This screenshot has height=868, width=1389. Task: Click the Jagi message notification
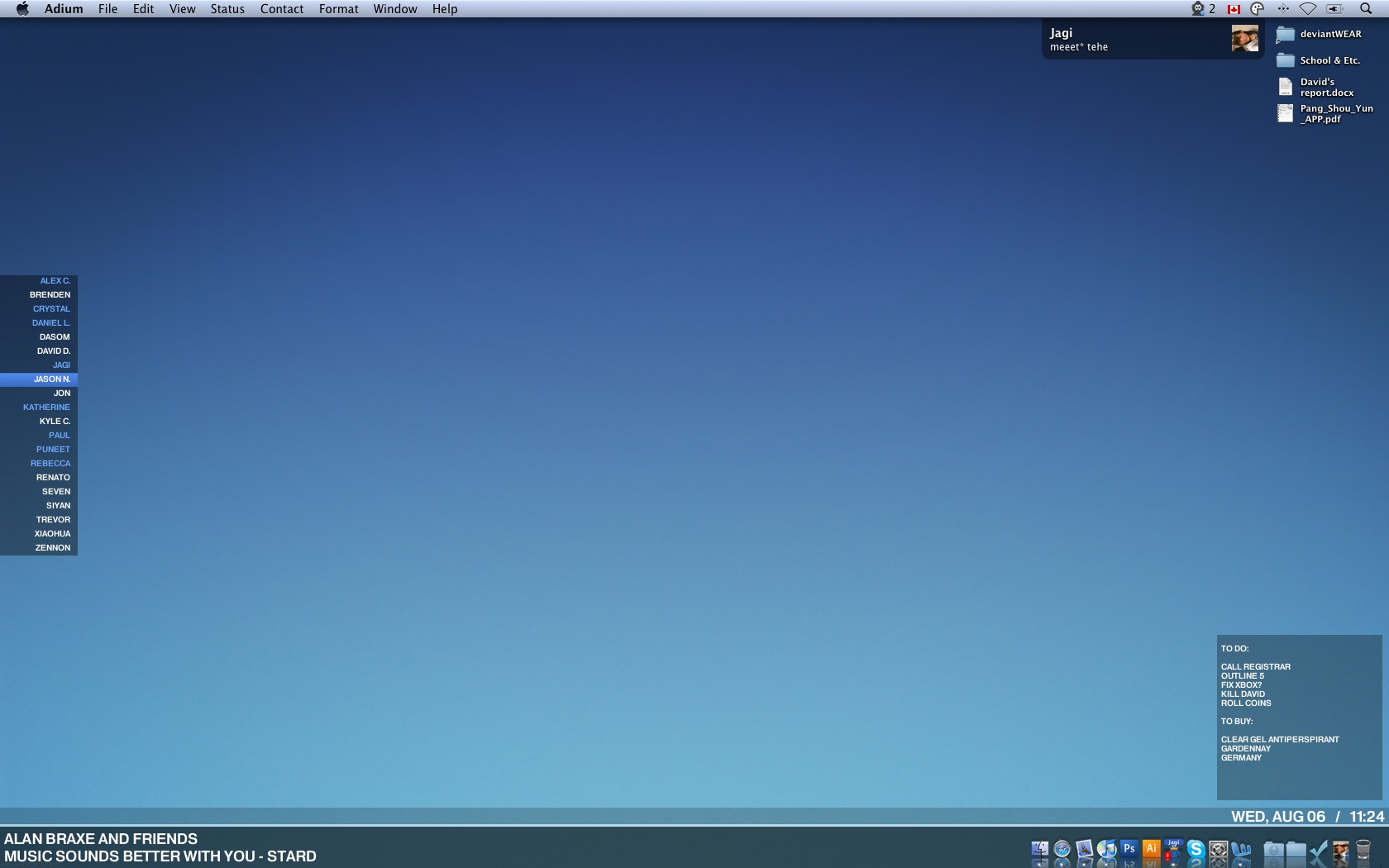pos(1153,40)
